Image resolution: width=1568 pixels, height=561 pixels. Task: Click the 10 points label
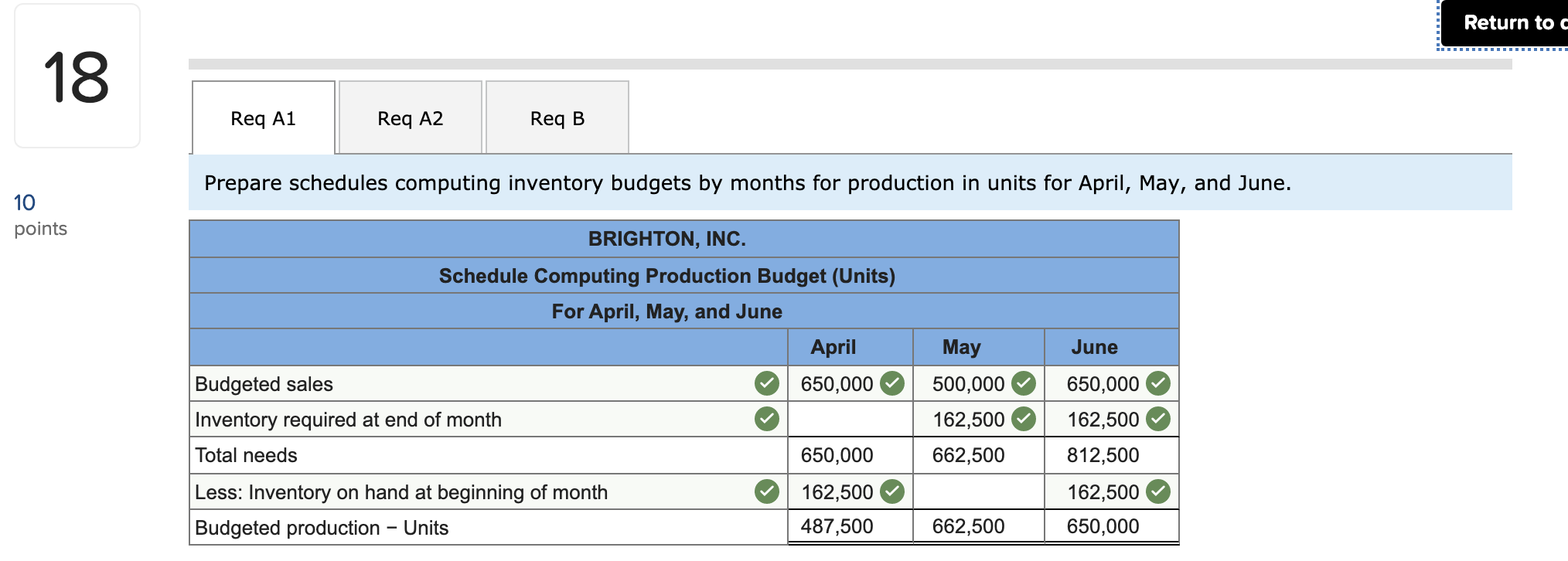pos(40,215)
